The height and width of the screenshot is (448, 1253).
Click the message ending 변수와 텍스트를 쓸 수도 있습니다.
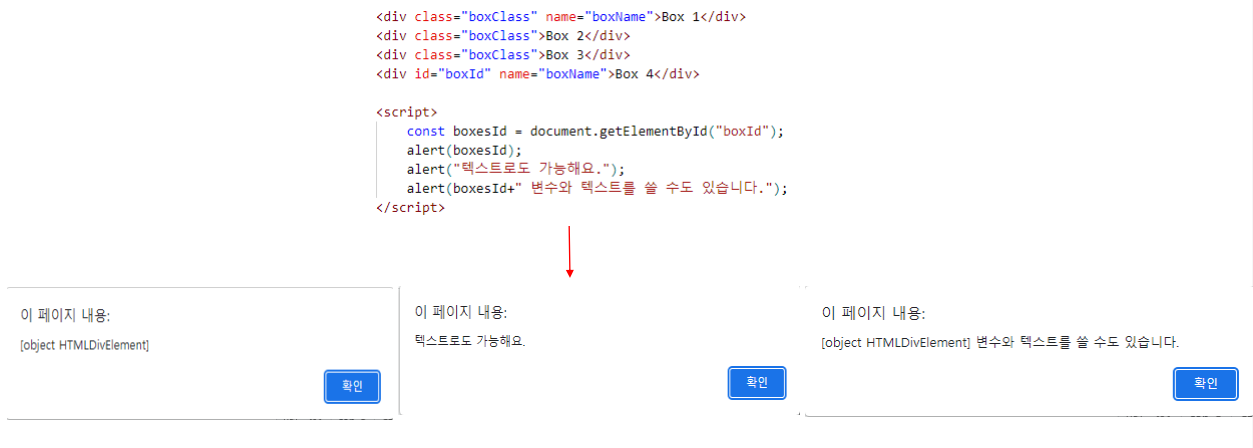(x=1000, y=342)
